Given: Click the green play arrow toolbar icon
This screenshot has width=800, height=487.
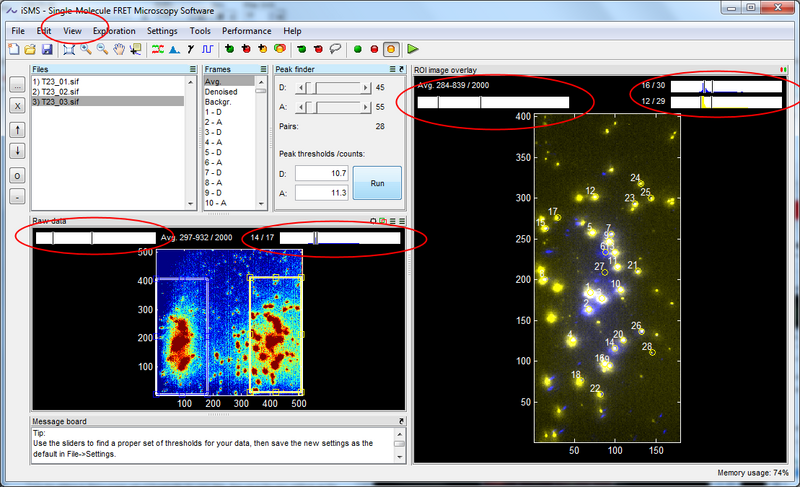Looking at the screenshot, I should click(413, 48).
